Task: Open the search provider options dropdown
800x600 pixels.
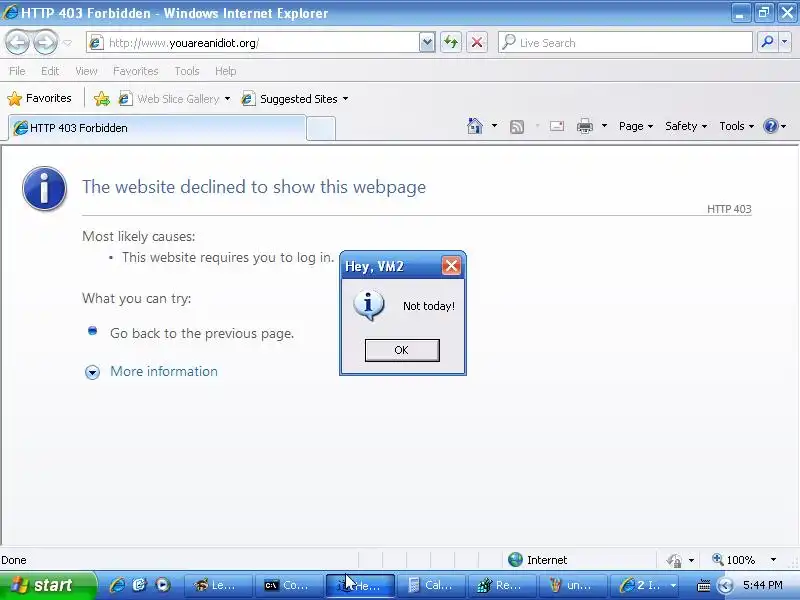Action: click(785, 42)
